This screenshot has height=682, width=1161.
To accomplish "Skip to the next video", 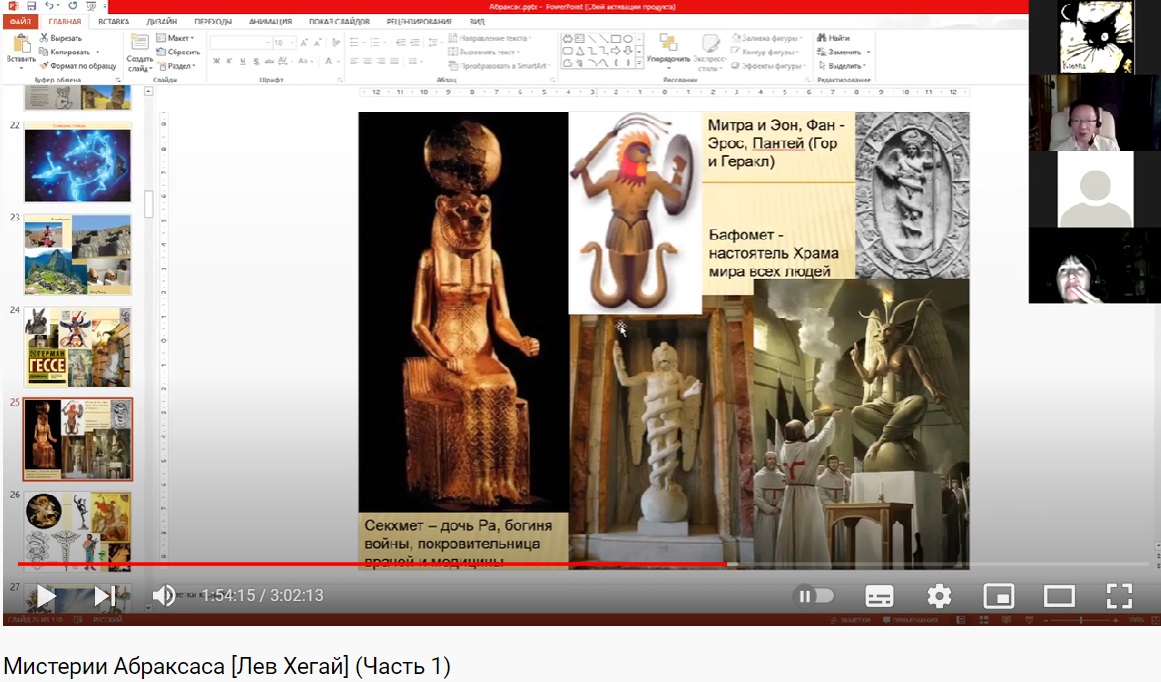I will tap(104, 595).
